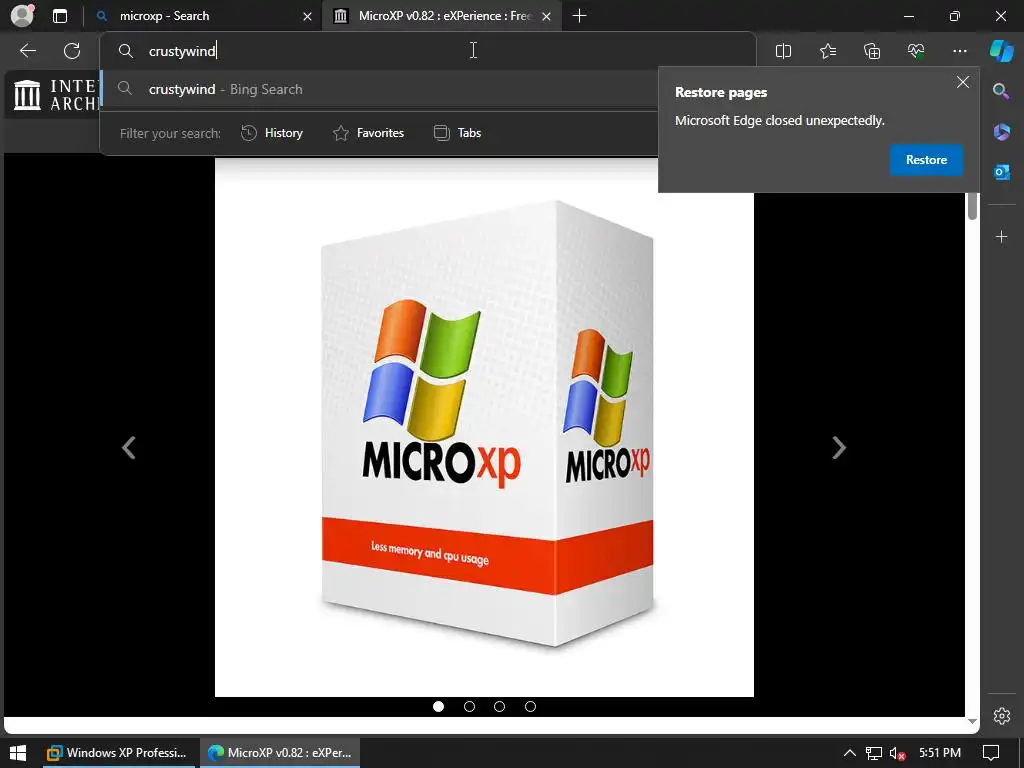Screen dimensions: 1024x768
Task: Open the Edge profile avatar
Action: coord(22,16)
